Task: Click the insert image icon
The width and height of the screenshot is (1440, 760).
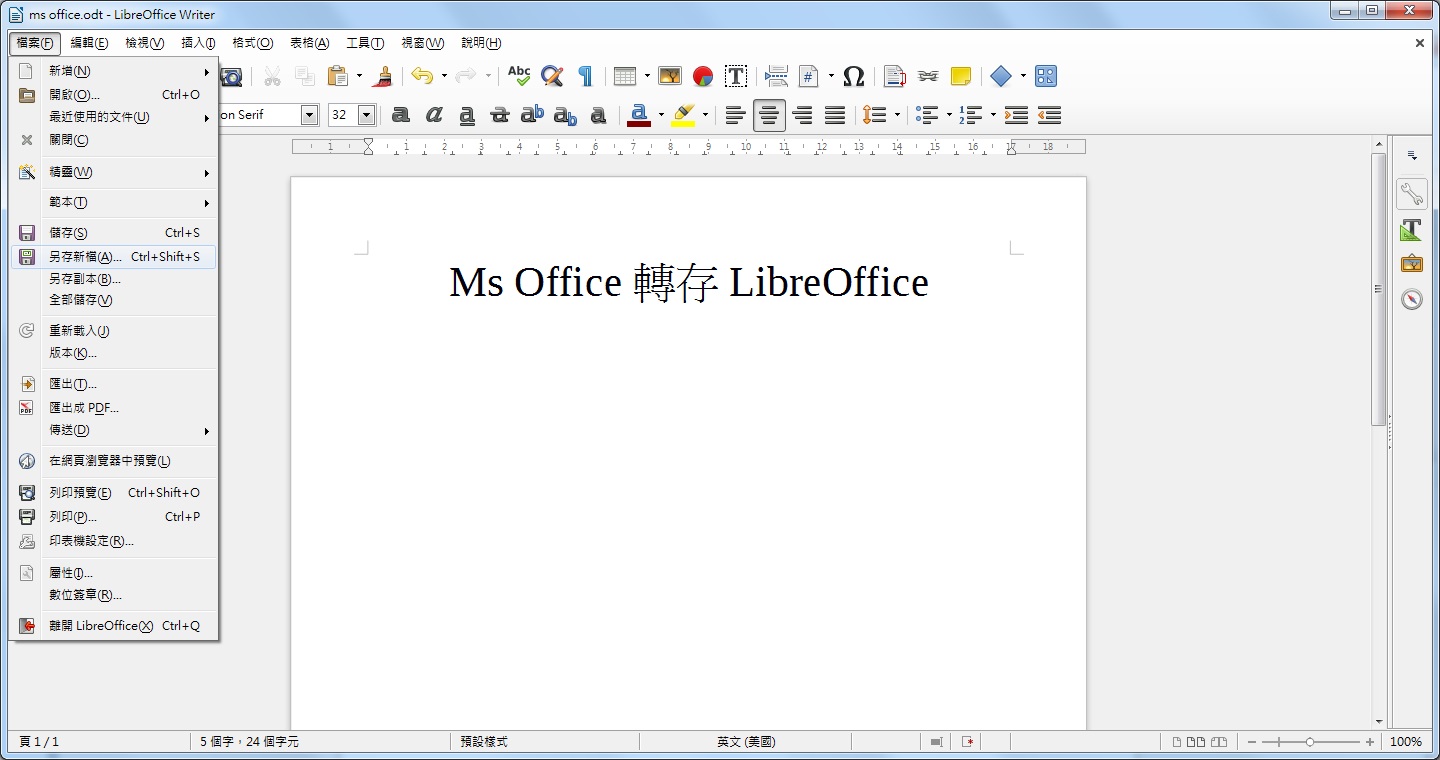Action: [669, 76]
